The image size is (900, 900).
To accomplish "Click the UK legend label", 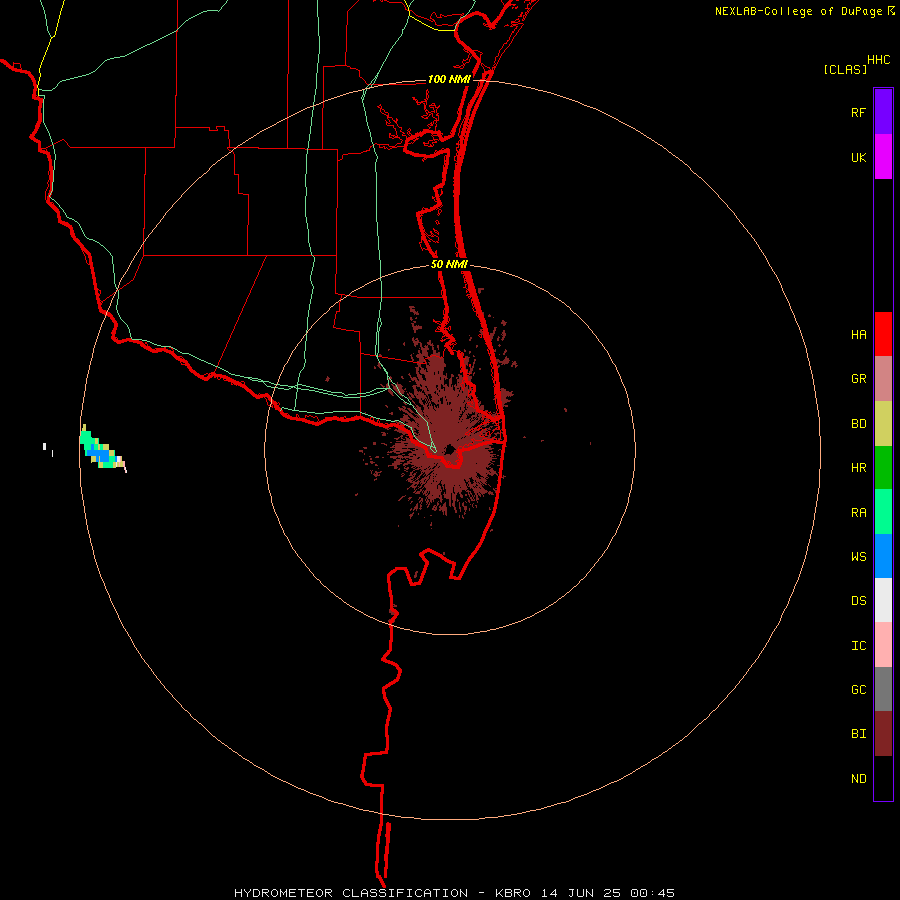I will pos(858,157).
